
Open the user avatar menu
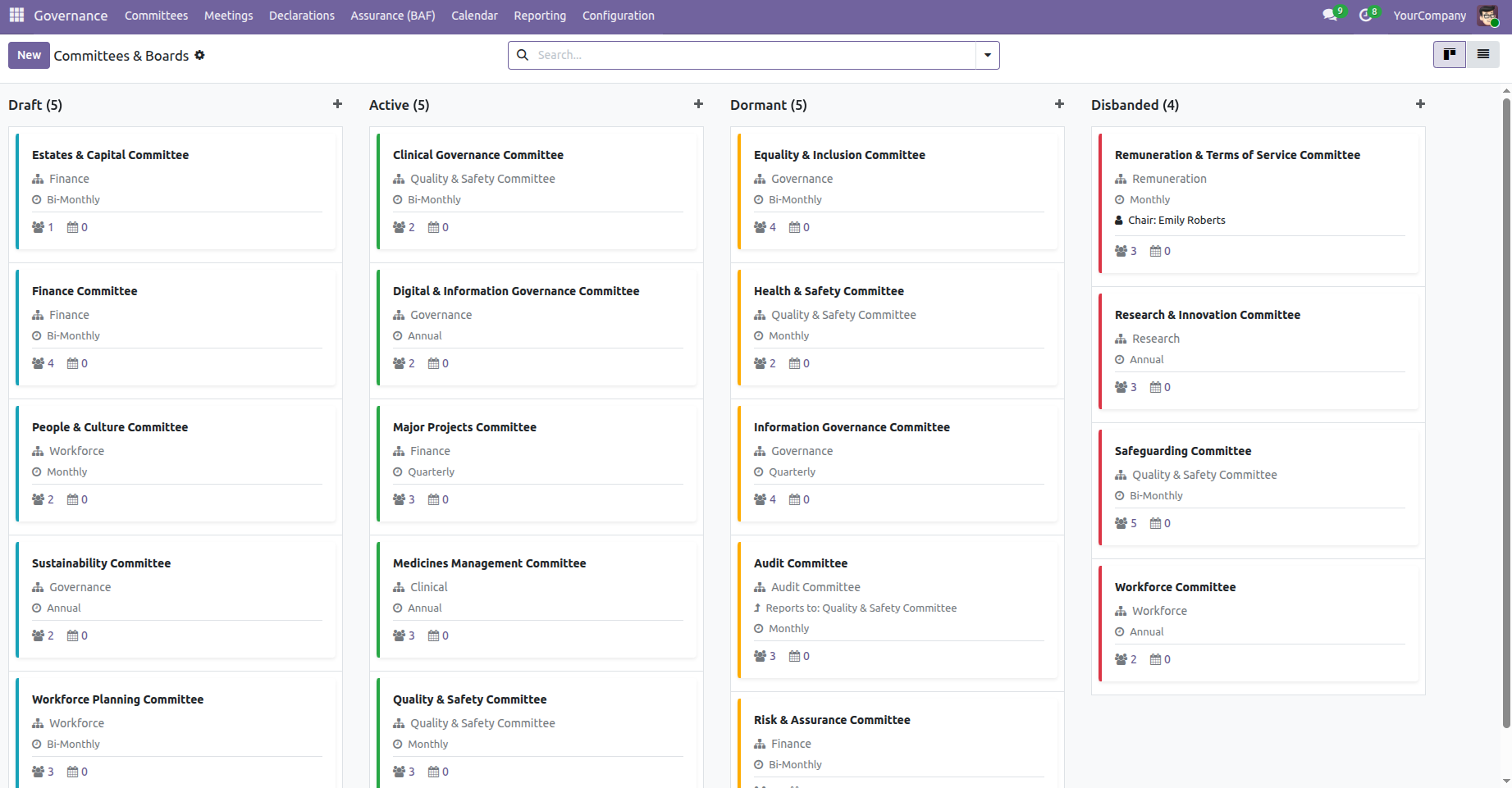pyautogui.click(x=1487, y=15)
